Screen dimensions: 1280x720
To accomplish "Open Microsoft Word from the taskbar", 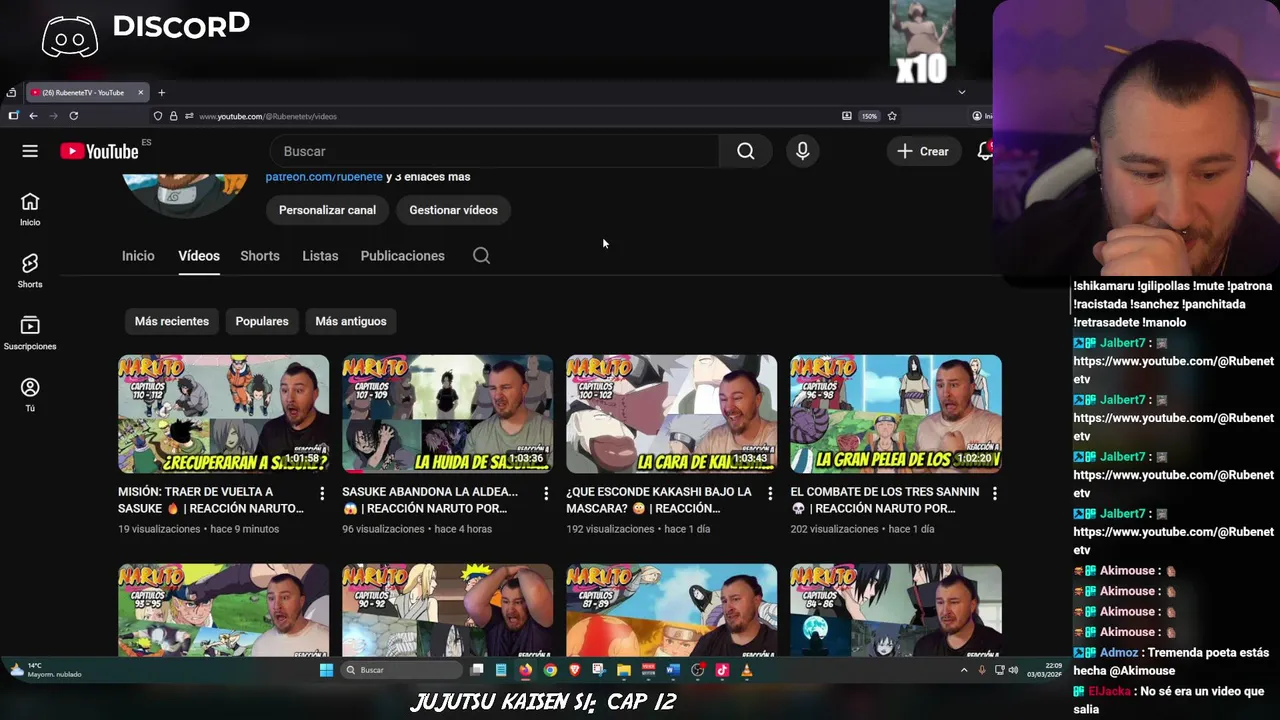I will click(x=673, y=670).
